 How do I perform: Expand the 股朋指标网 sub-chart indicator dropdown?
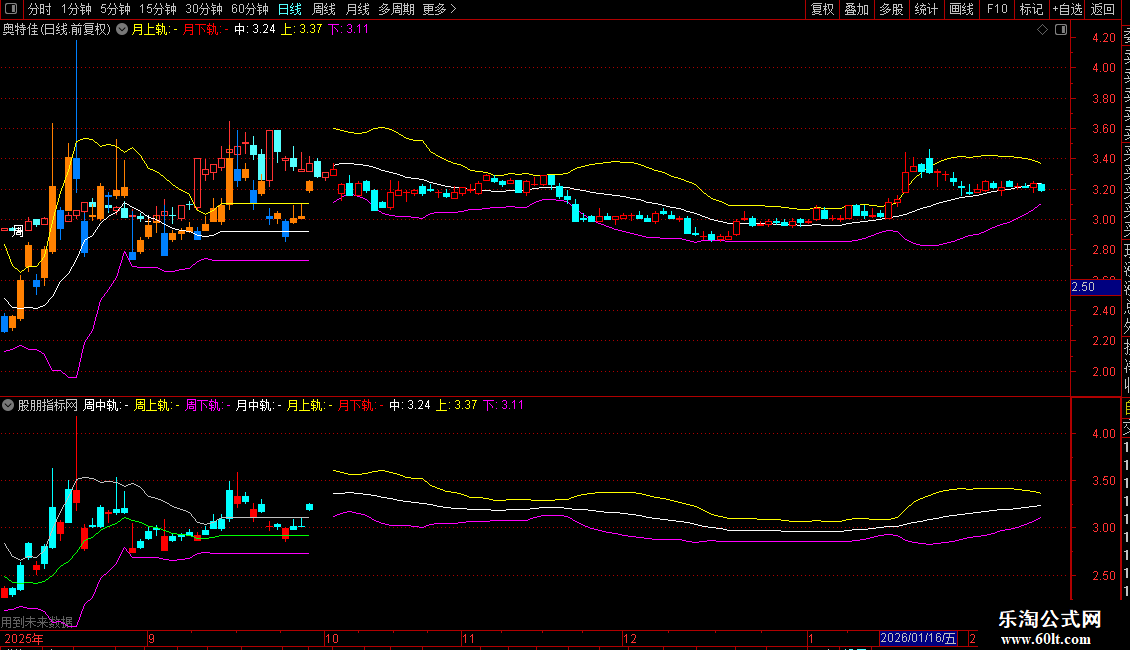(x=8, y=406)
